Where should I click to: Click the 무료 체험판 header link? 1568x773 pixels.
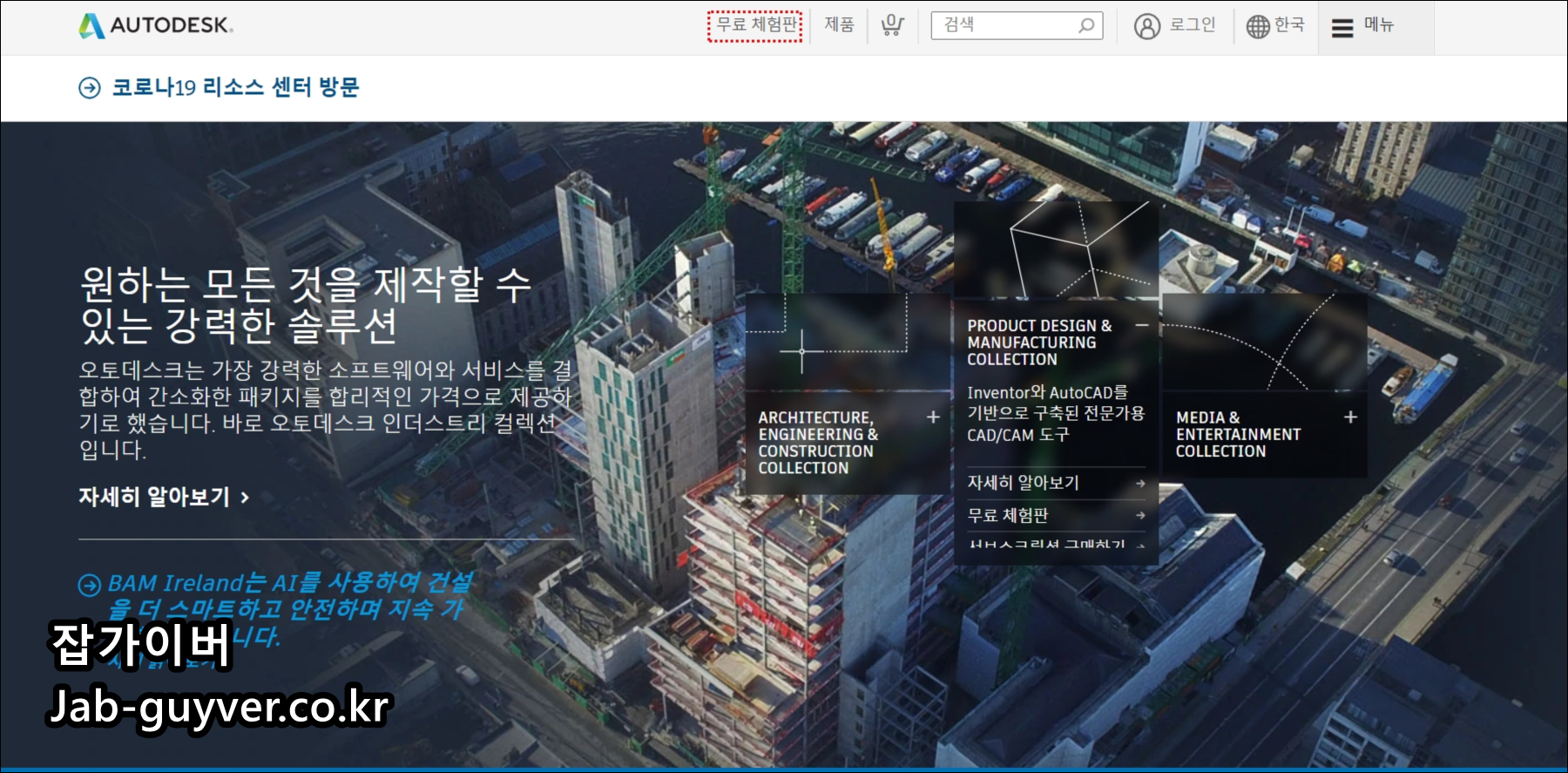click(x=754, y=25)
